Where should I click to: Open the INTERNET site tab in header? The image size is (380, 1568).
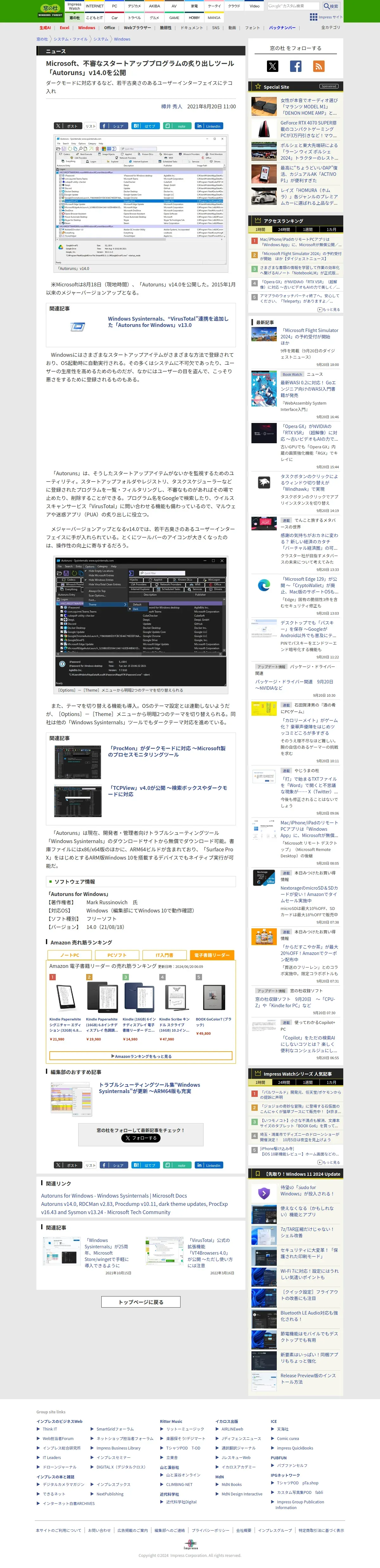click(94, 6)
